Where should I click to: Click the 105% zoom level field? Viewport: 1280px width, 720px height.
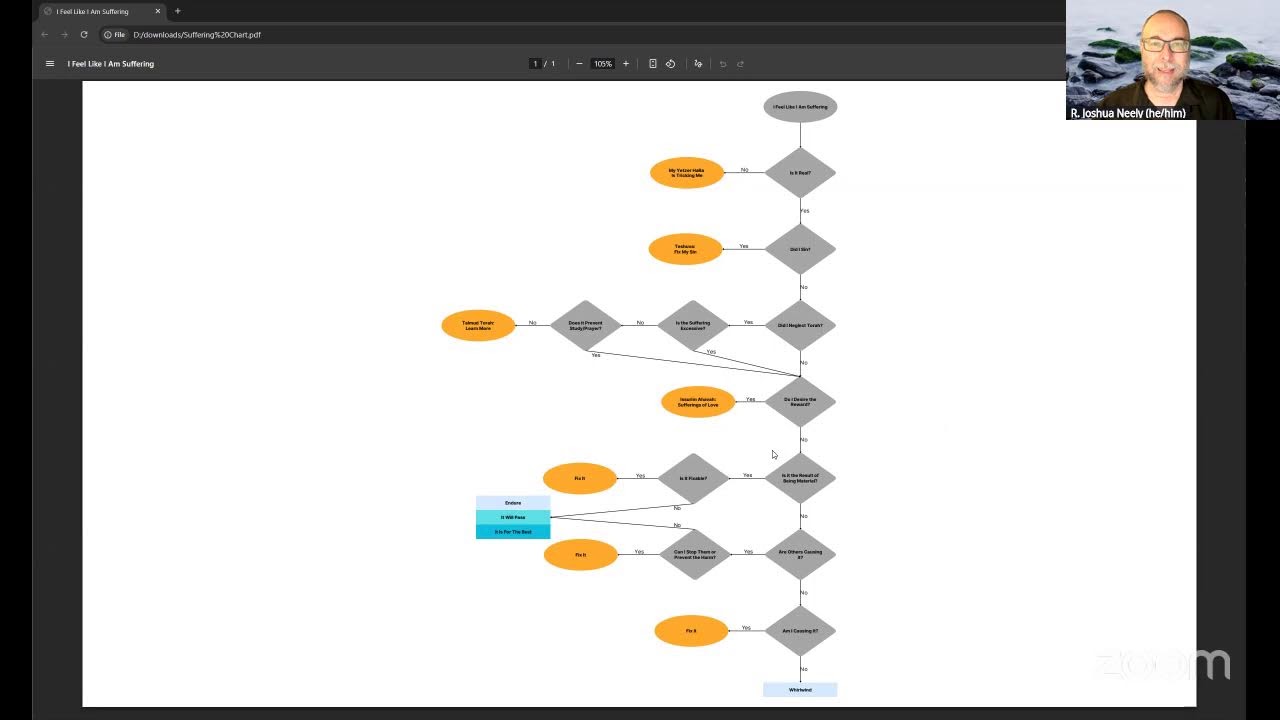602,64
